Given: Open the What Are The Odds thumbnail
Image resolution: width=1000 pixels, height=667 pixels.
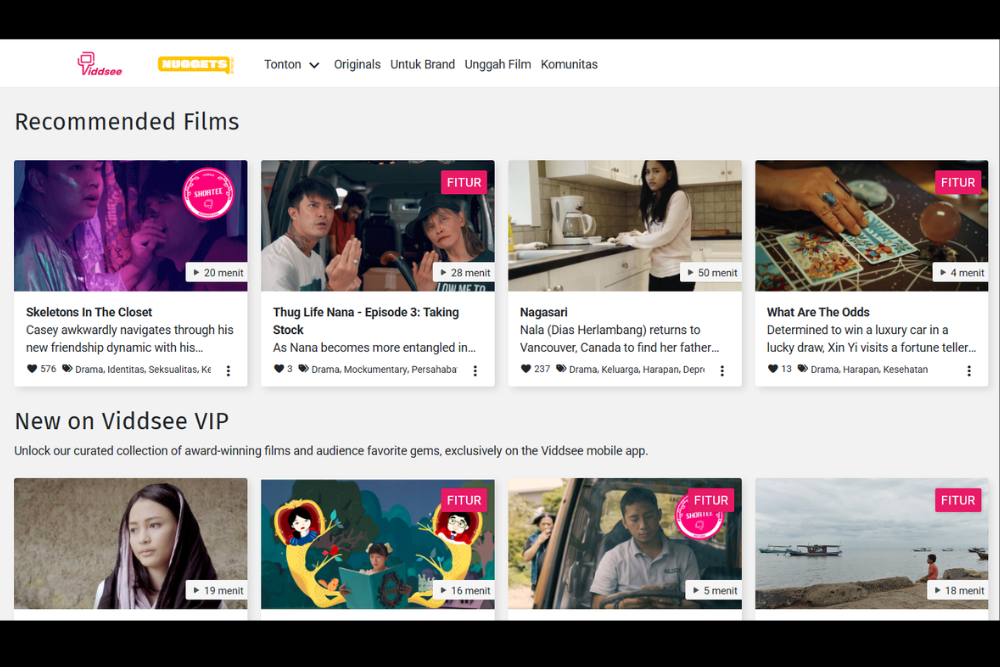Looking at the screenshot, I should click(x=872, y=226).
